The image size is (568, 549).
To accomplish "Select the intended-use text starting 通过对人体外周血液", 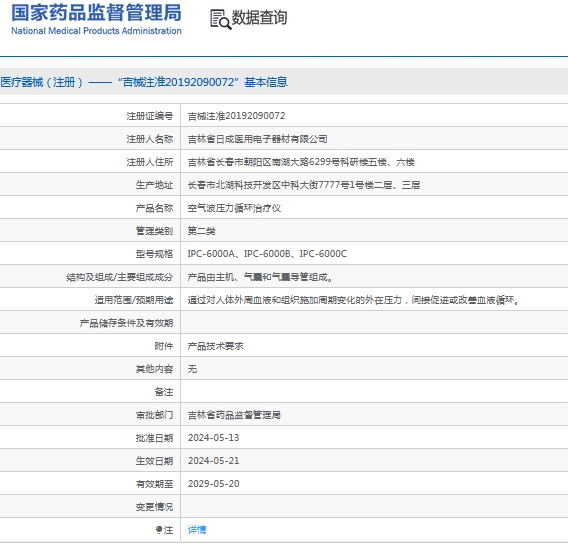I will coord(354,300).
